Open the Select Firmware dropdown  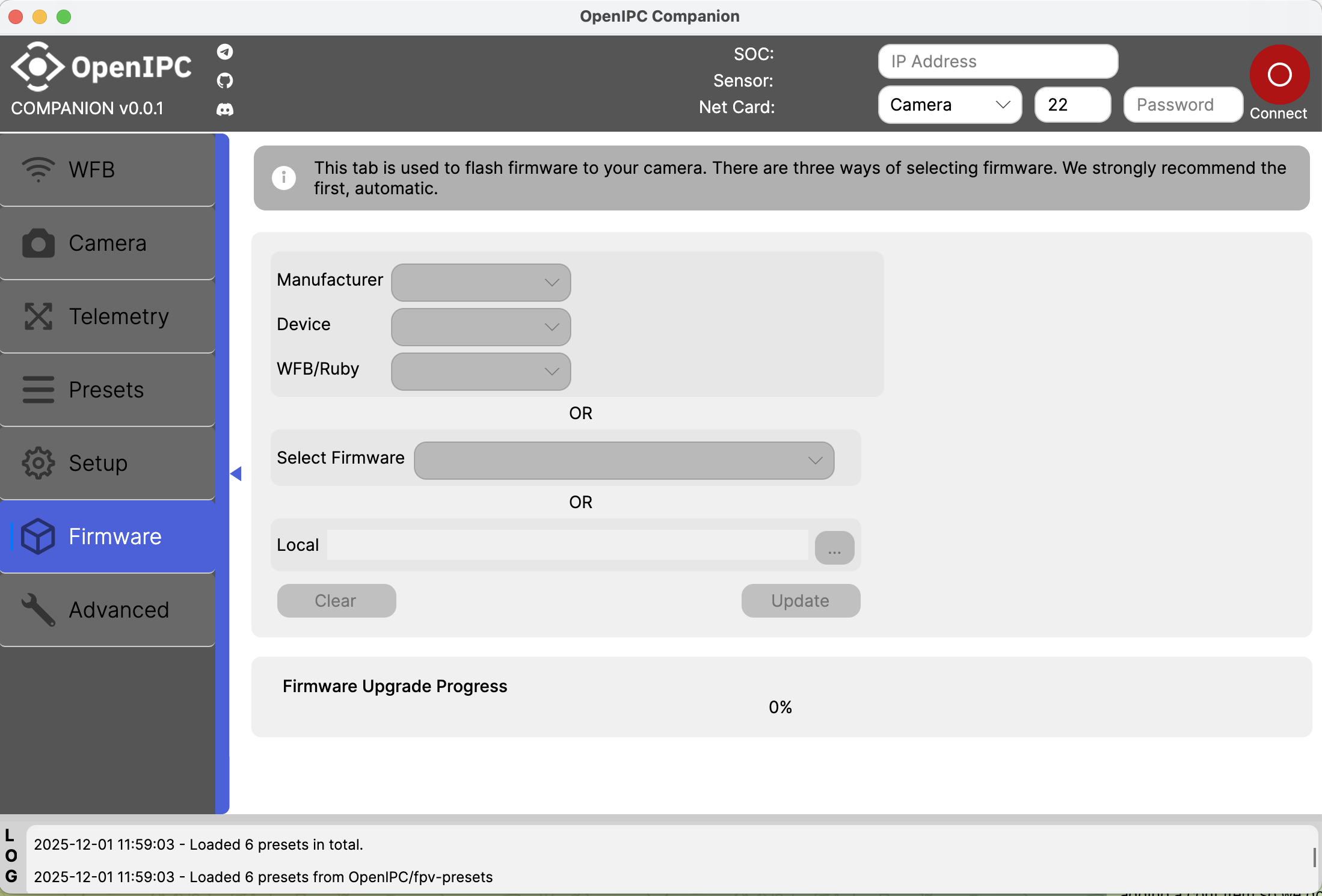tap(624, 461)
